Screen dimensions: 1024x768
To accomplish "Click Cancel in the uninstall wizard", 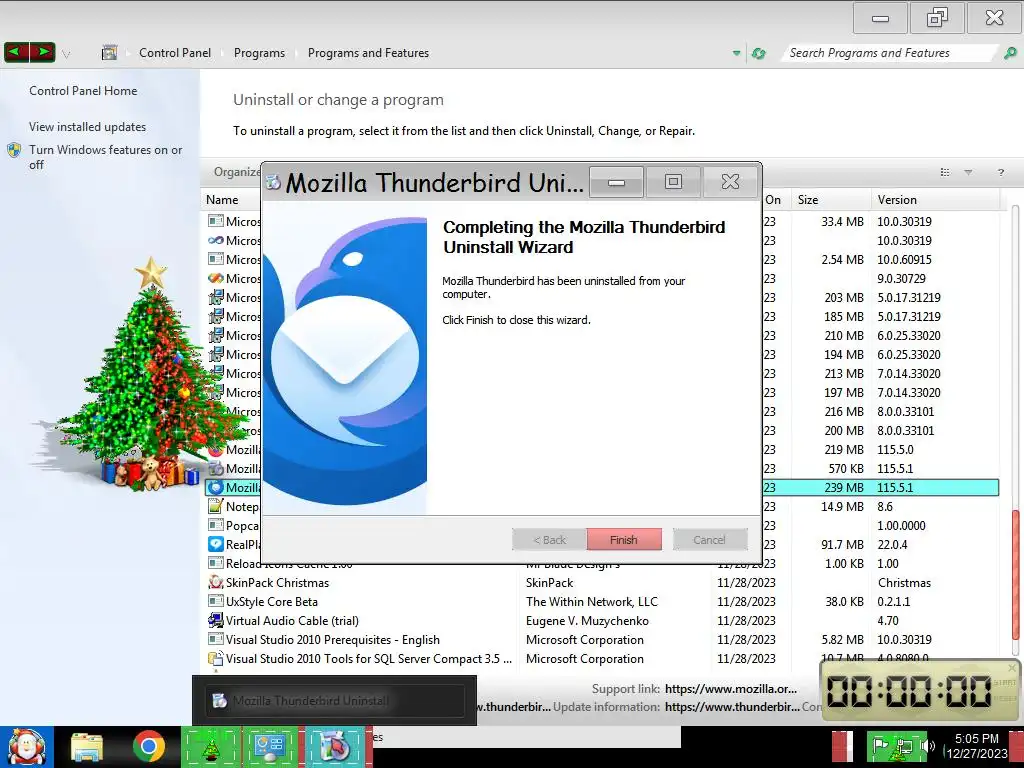I will tap(709, 540).
